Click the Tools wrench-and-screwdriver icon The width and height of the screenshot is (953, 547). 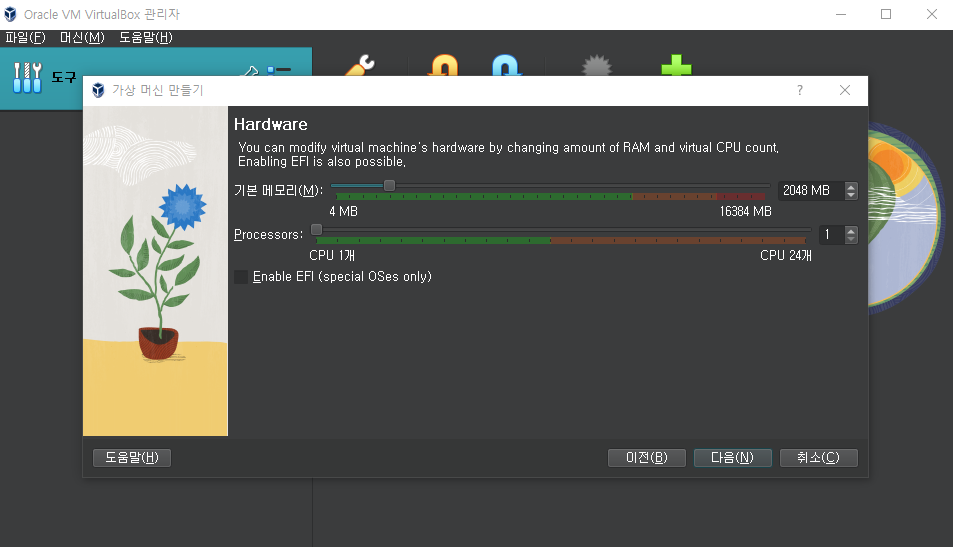tap(27, 78)
